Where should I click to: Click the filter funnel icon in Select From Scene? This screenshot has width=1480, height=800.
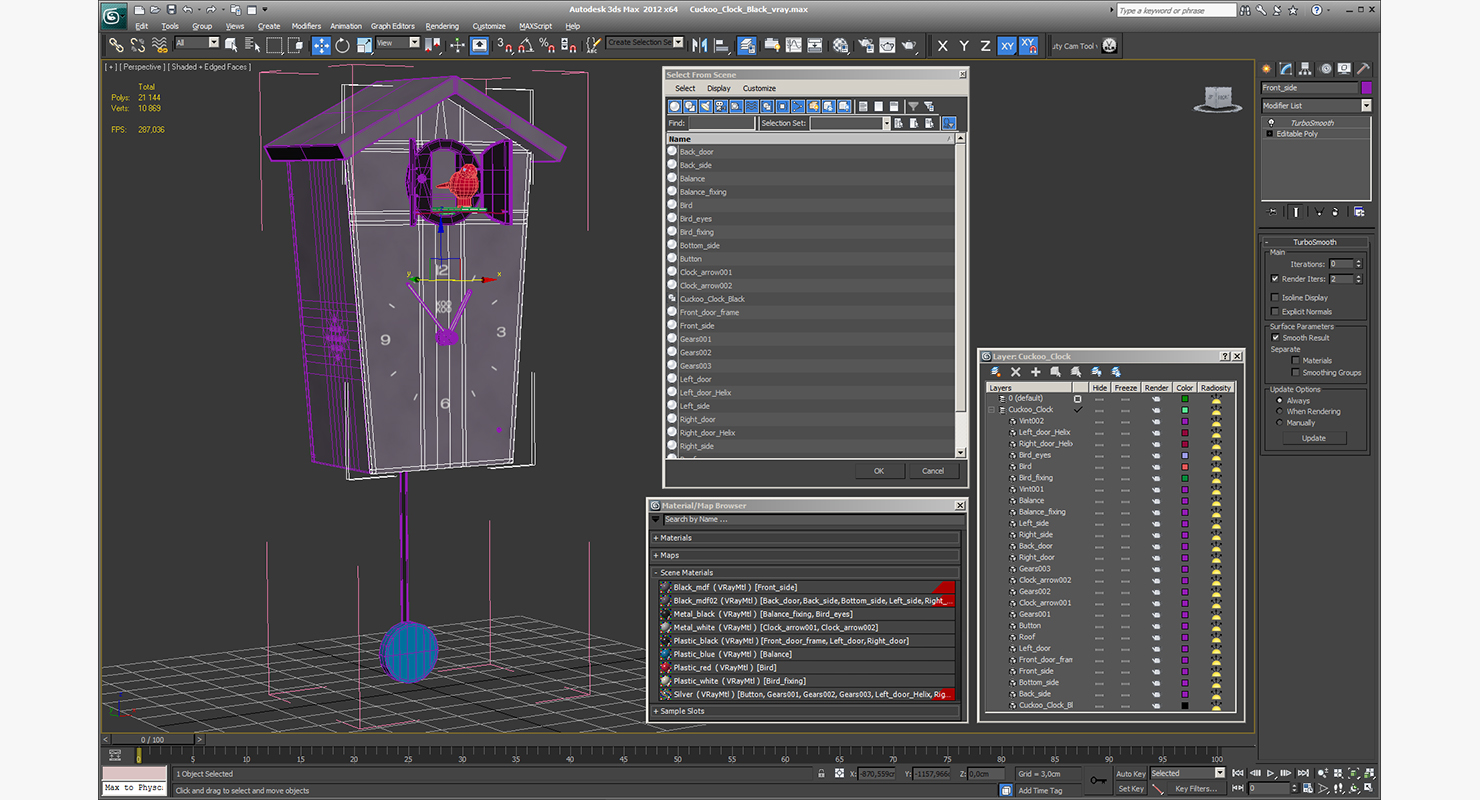913,106
